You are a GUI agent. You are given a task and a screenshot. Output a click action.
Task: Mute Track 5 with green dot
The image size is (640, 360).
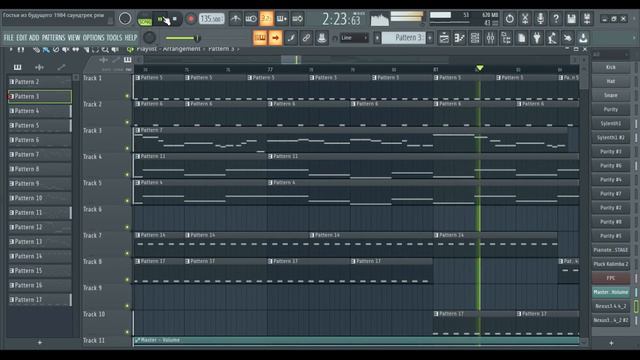click(x=127, y=201)
